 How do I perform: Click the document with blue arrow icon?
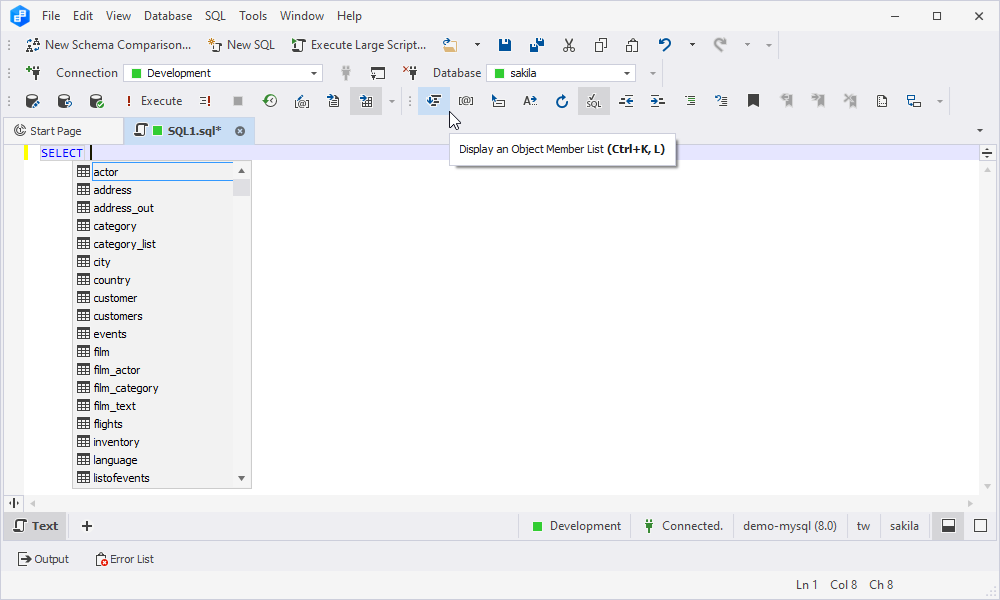coord(334,101)
